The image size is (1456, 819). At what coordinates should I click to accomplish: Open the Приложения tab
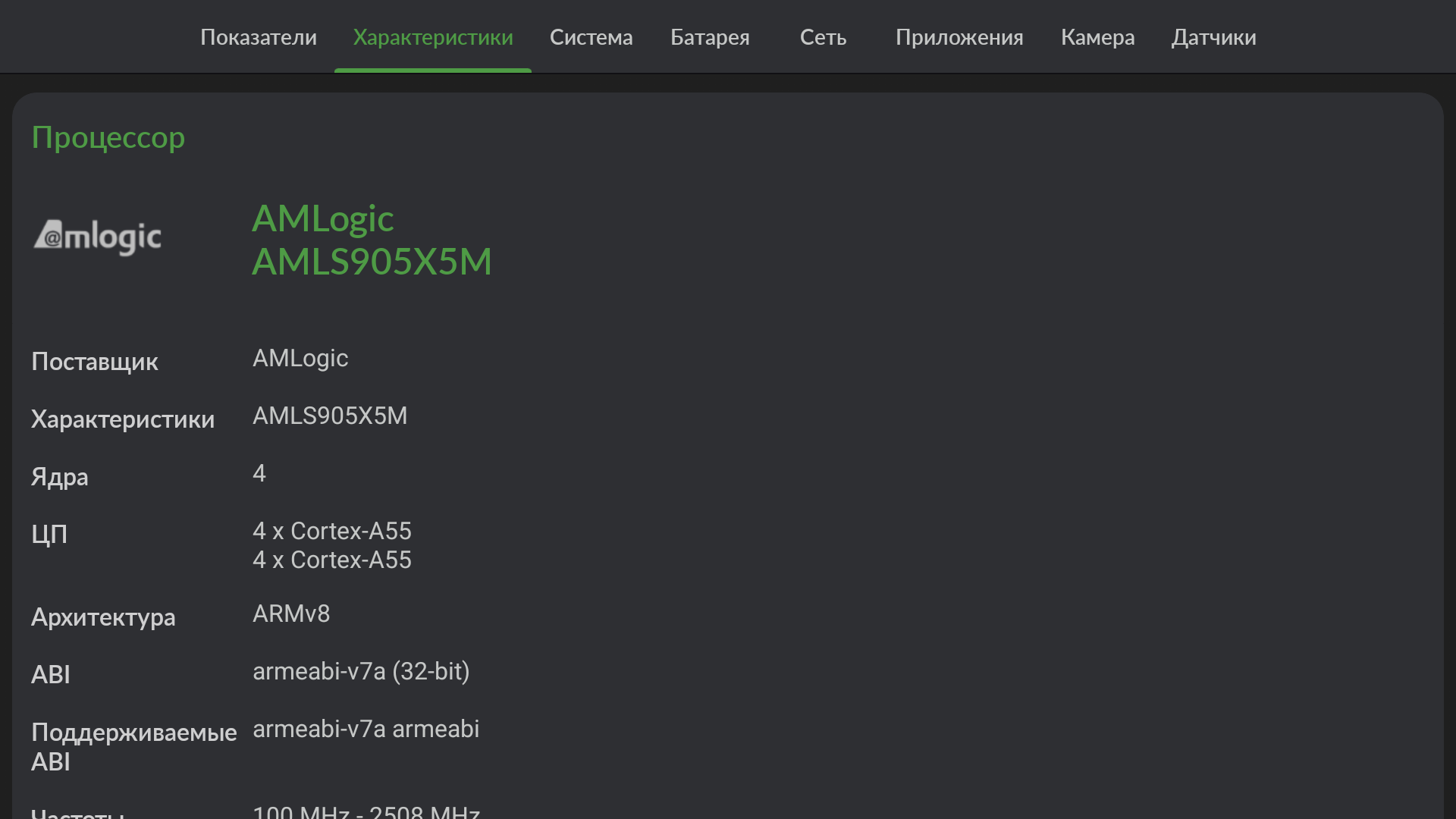tap(959, 37)
